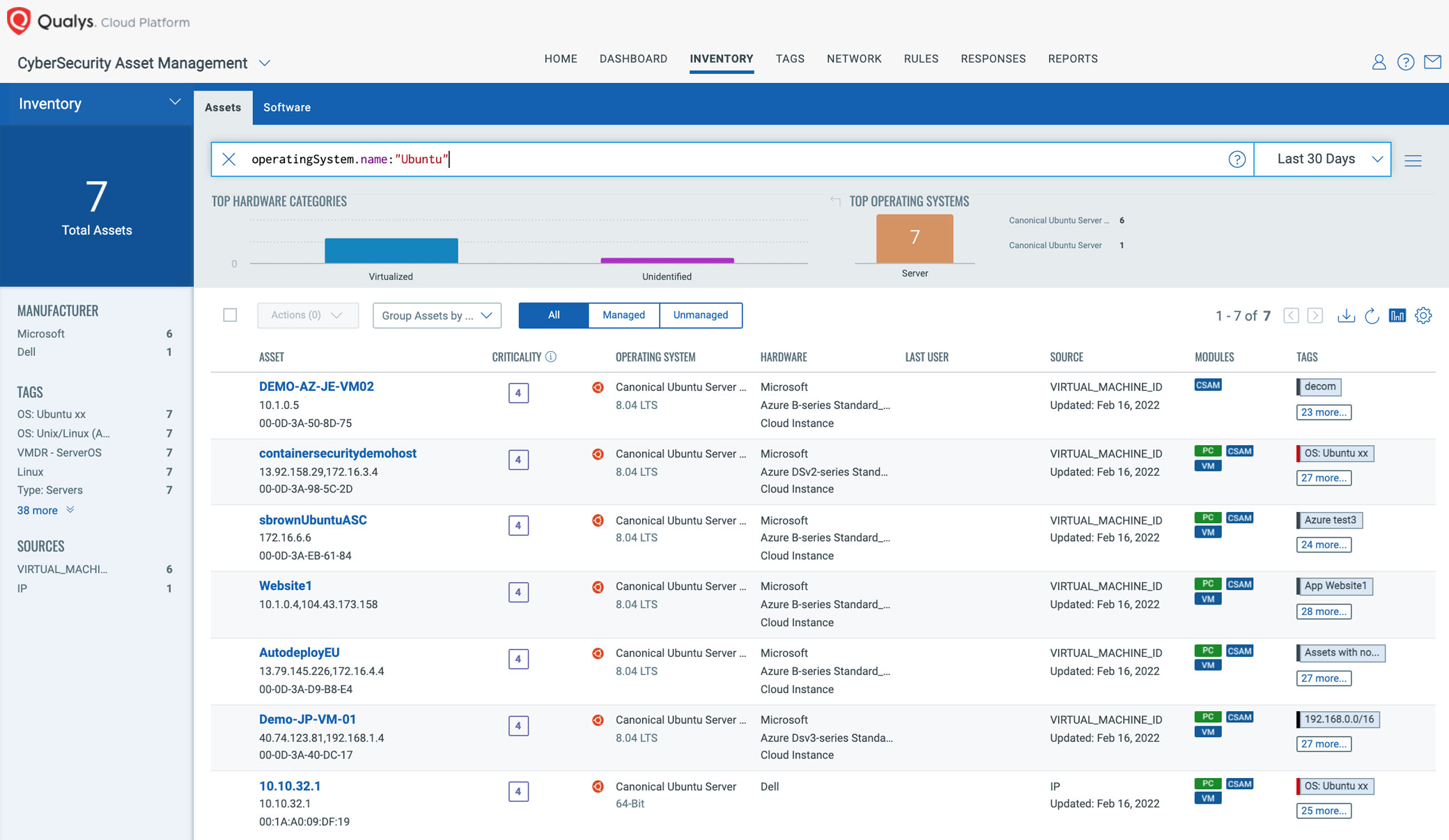Click the RESPONSES menu item
The height and width of the screenshot is (840, 1449).
[x=993, y=59]
